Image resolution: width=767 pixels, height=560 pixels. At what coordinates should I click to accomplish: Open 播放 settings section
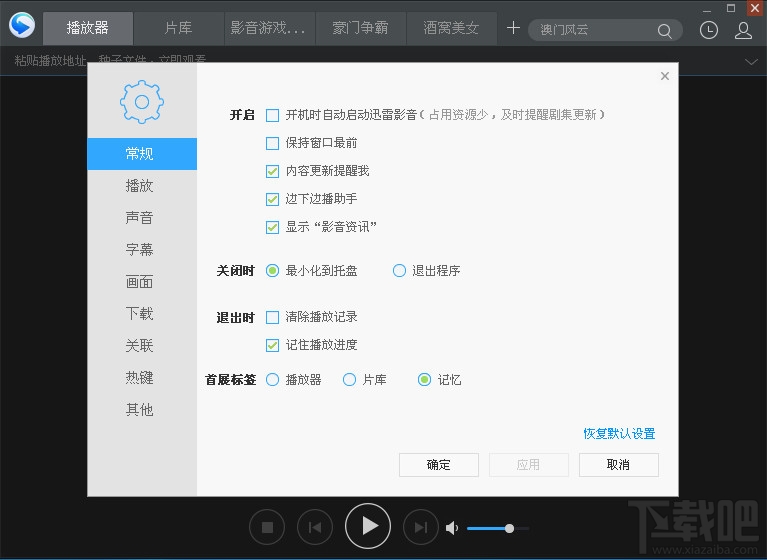pos(142,186)
